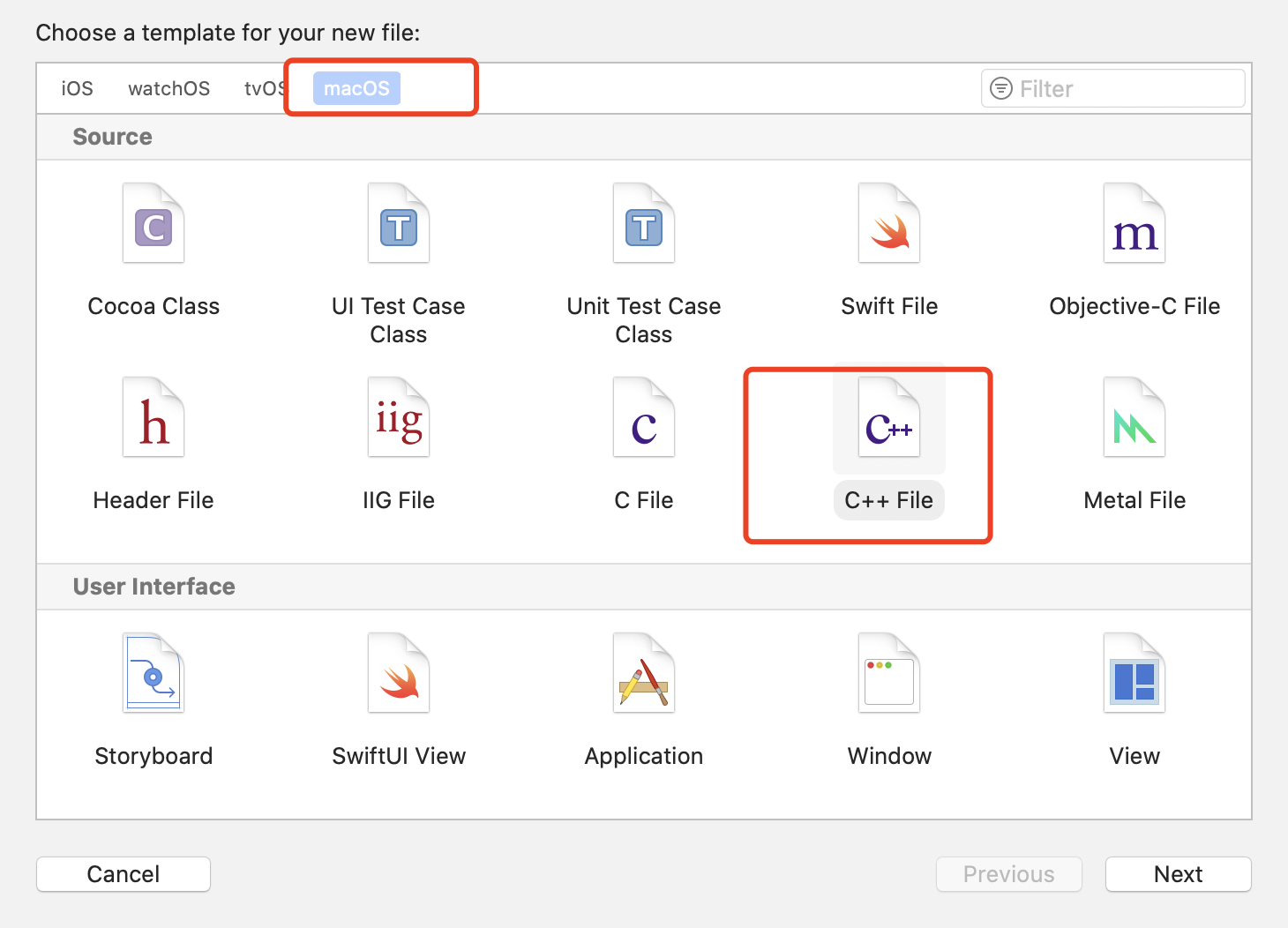Choose the UI Test Case Class template

click(399, 224)
